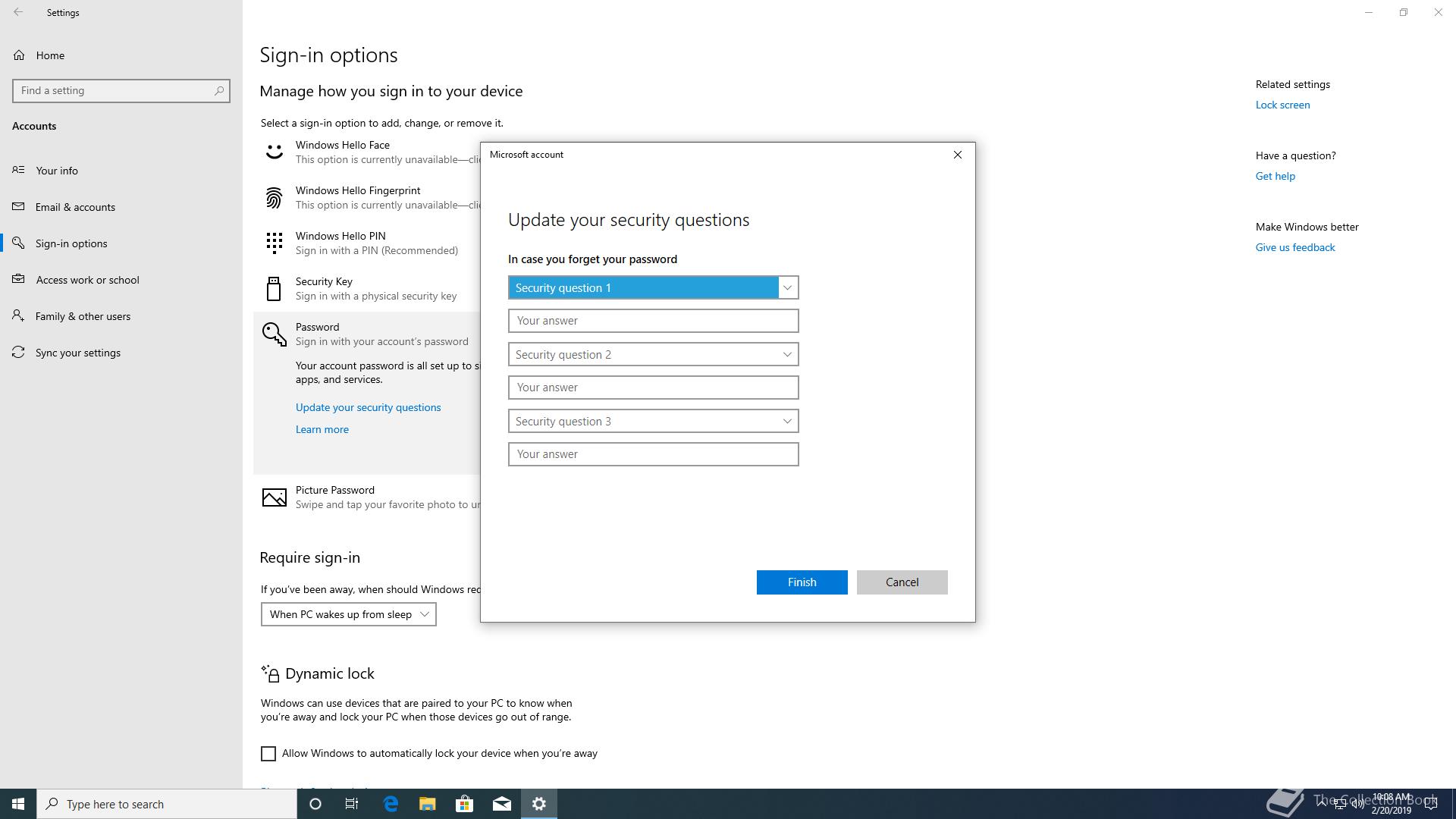Click Give us feedback link
Viewport: 1456px width, 819px height.
tap(1295, 247)
